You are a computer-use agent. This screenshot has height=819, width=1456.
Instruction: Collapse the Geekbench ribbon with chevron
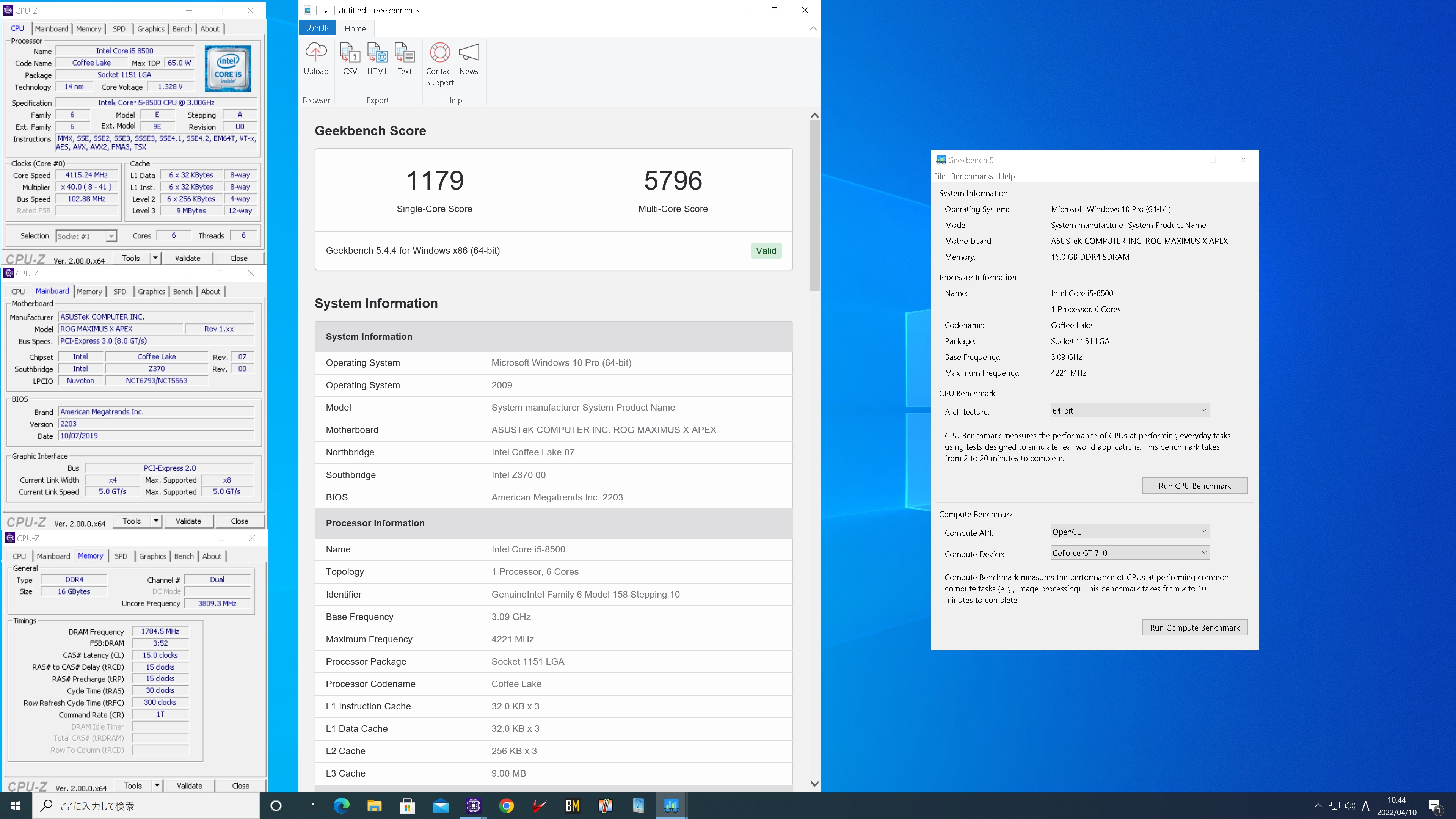[813, 28]
